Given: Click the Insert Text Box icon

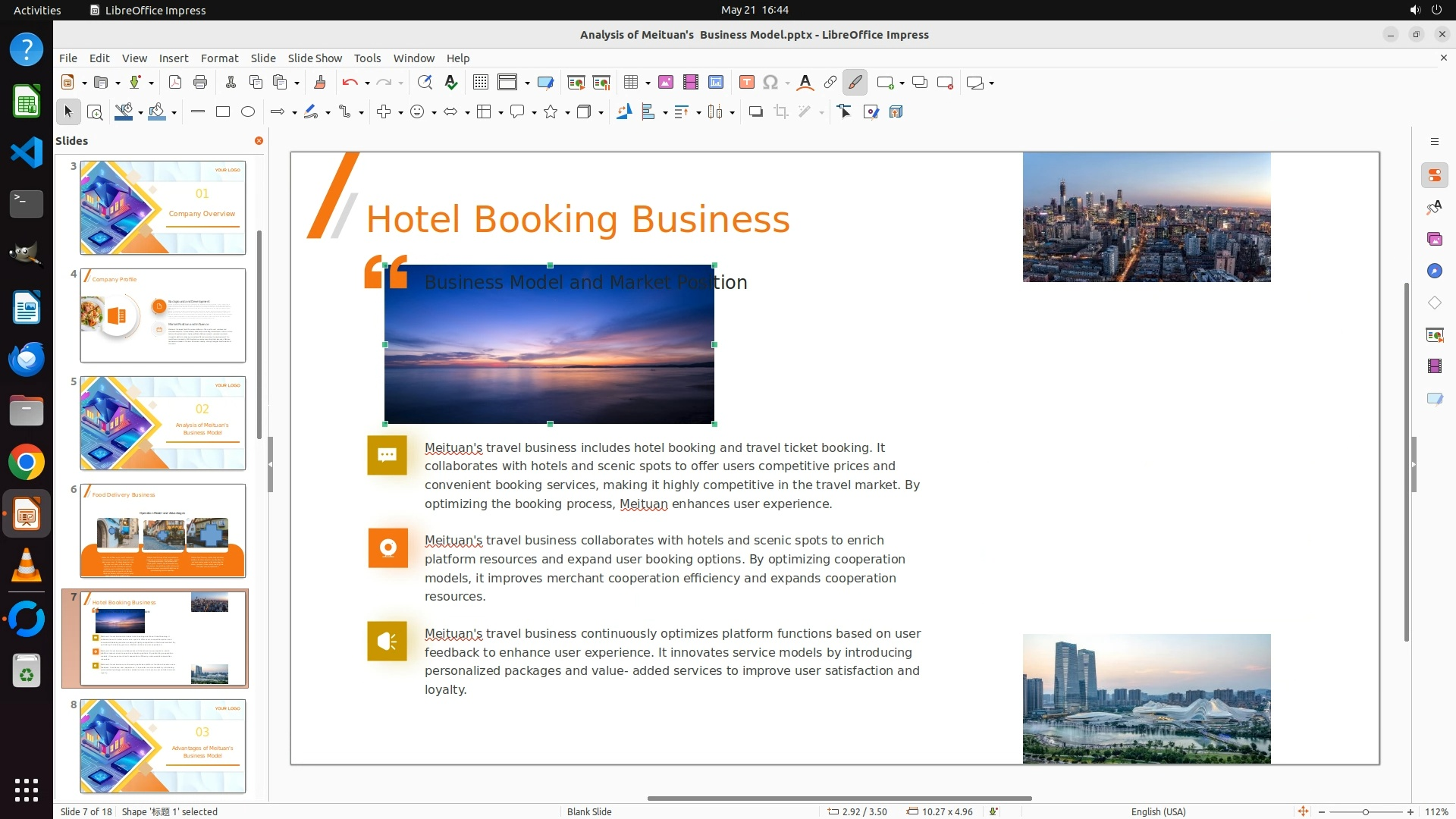Looking at the screenshot, I should tap(746, 83).
